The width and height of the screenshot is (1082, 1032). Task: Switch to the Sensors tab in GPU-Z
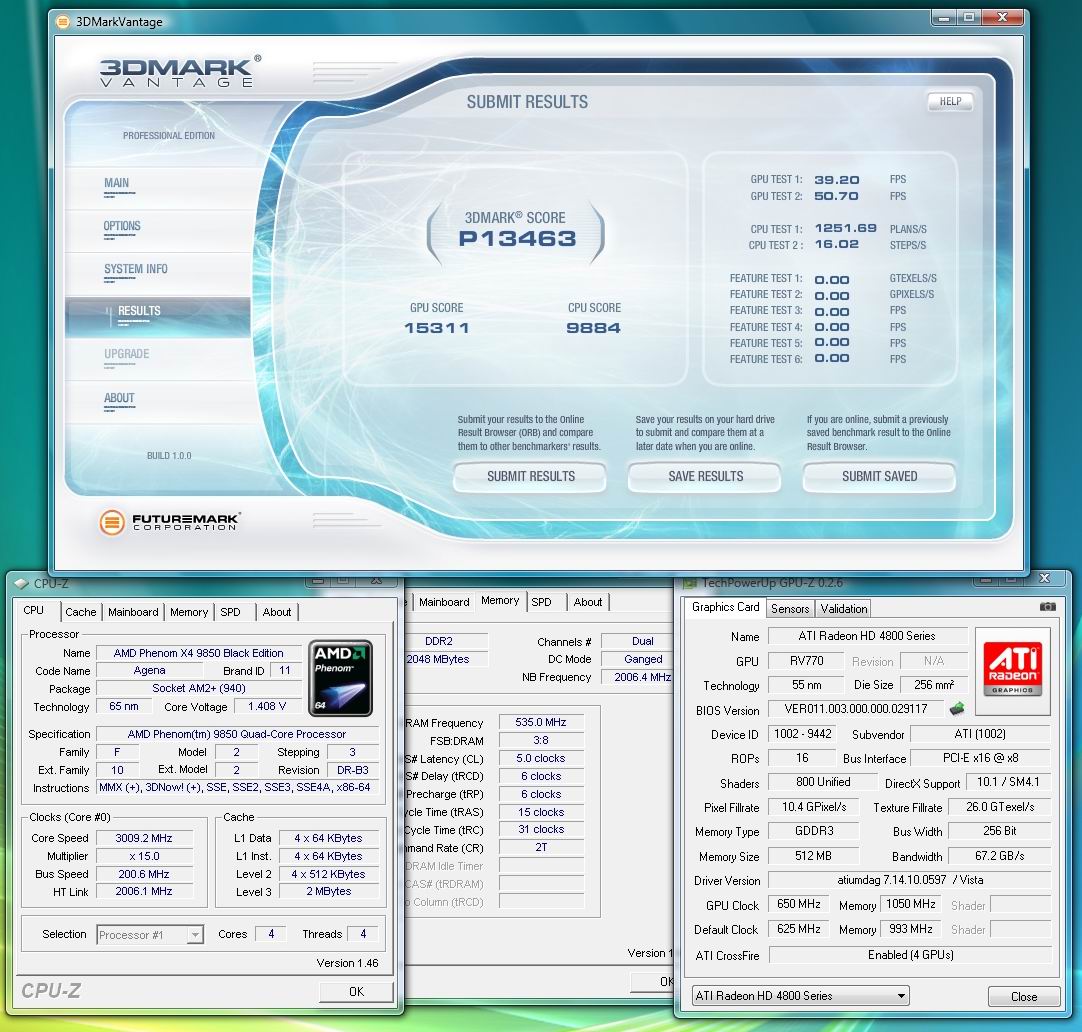[790, 608]
